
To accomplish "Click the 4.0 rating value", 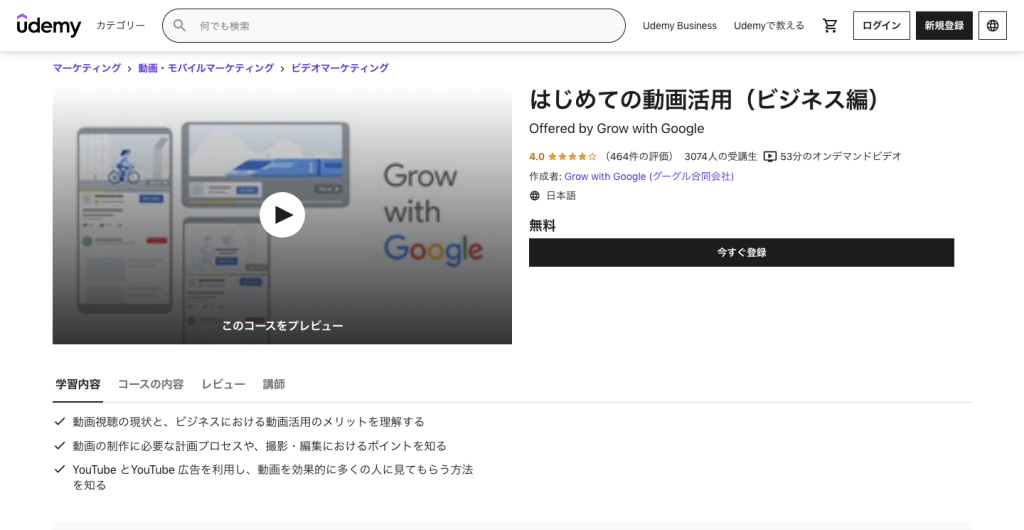I will tap(537, 157).
